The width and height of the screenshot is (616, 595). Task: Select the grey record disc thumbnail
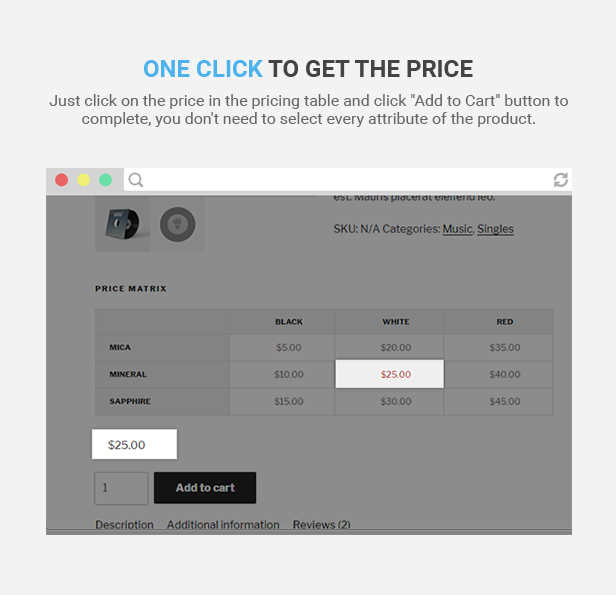178,224
